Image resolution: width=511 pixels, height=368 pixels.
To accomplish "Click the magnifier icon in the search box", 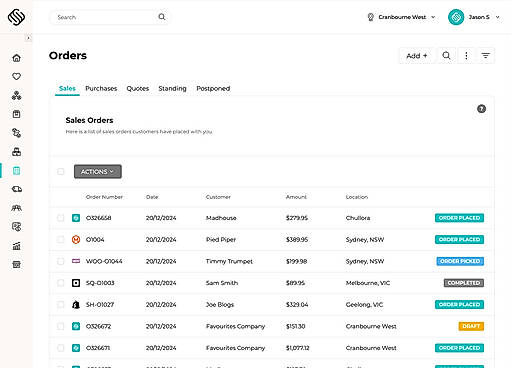I will tap(162, 17).
